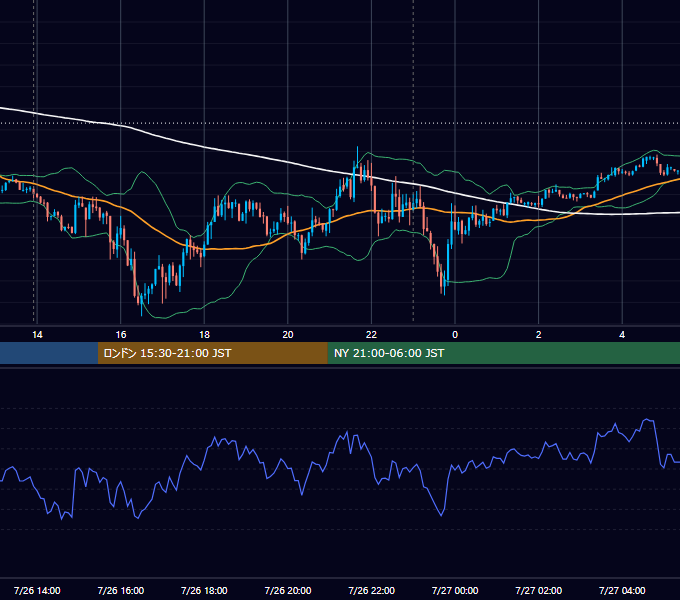Click the 7/26 14:00 date label

click(37, 590)
